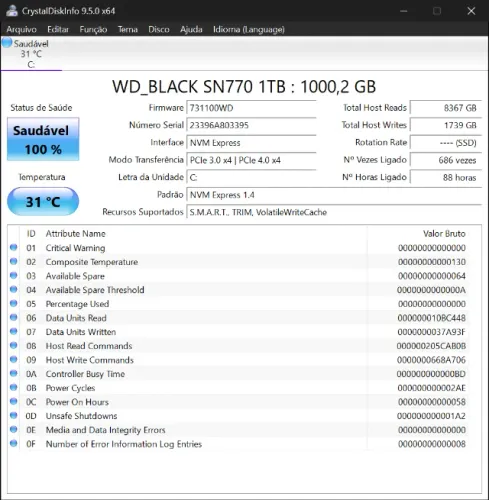Click the status icon for Data Units Read
489x500 pixels.
14,317
